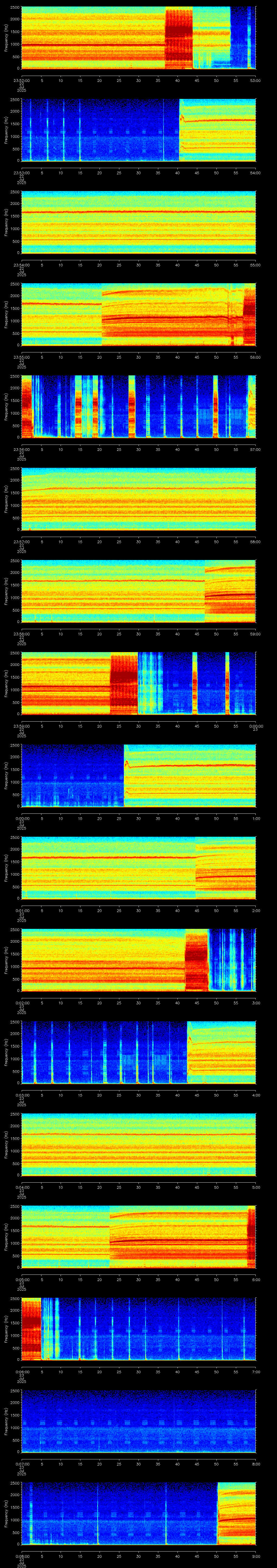
Task: Click the dark red block at start of 0:06:00 panel
Action: click(31, 1329)
